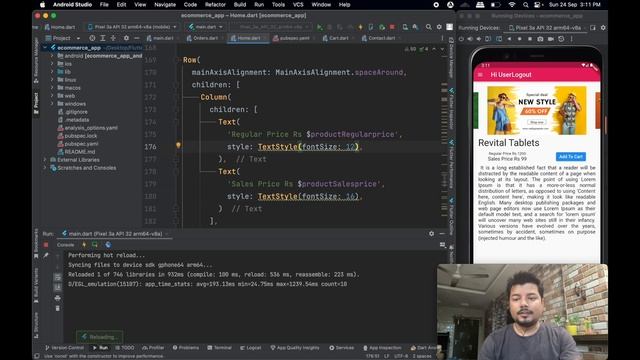Open macOS Spotlight search in menu bar

(526, 5)
